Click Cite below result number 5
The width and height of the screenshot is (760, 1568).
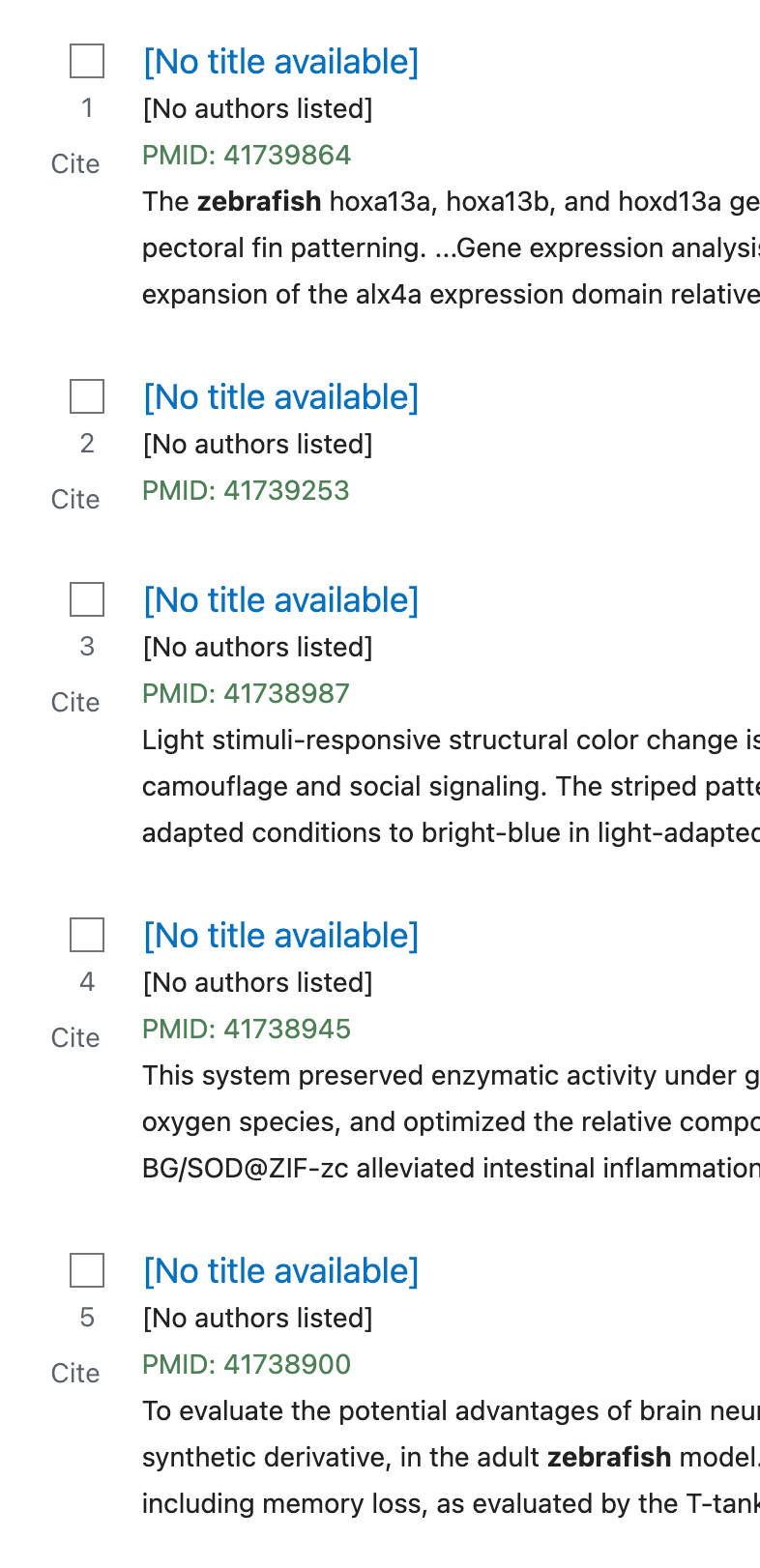pos(75,1374)
